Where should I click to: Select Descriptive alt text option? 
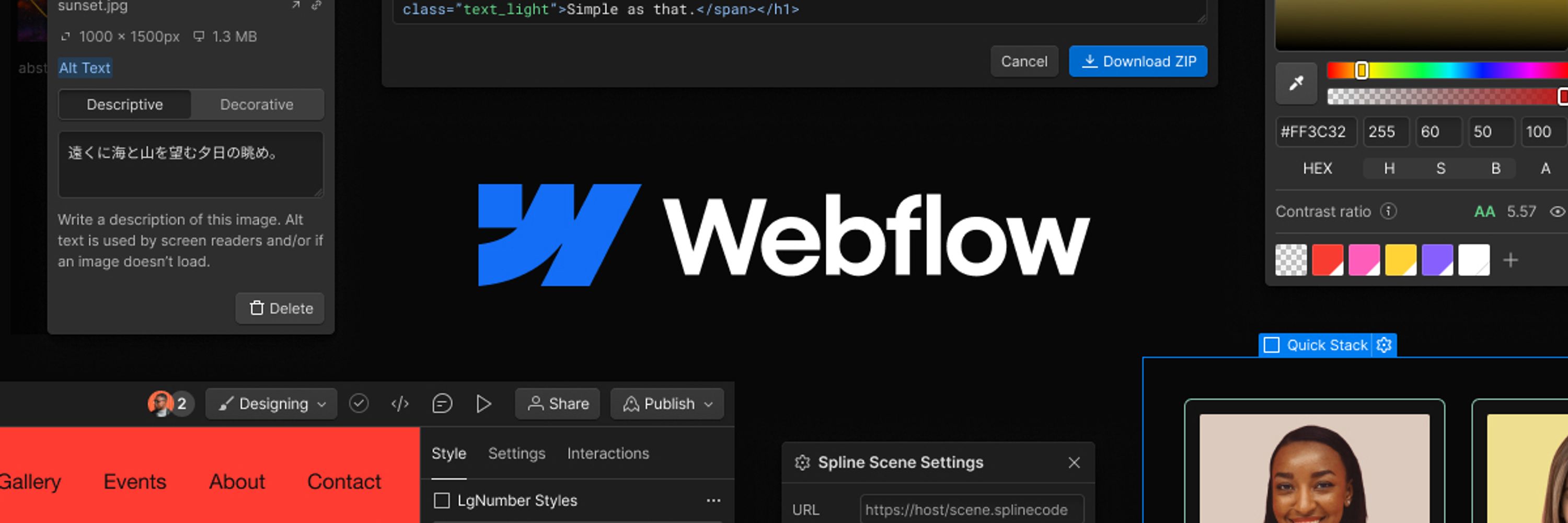[x=125, y=105]
